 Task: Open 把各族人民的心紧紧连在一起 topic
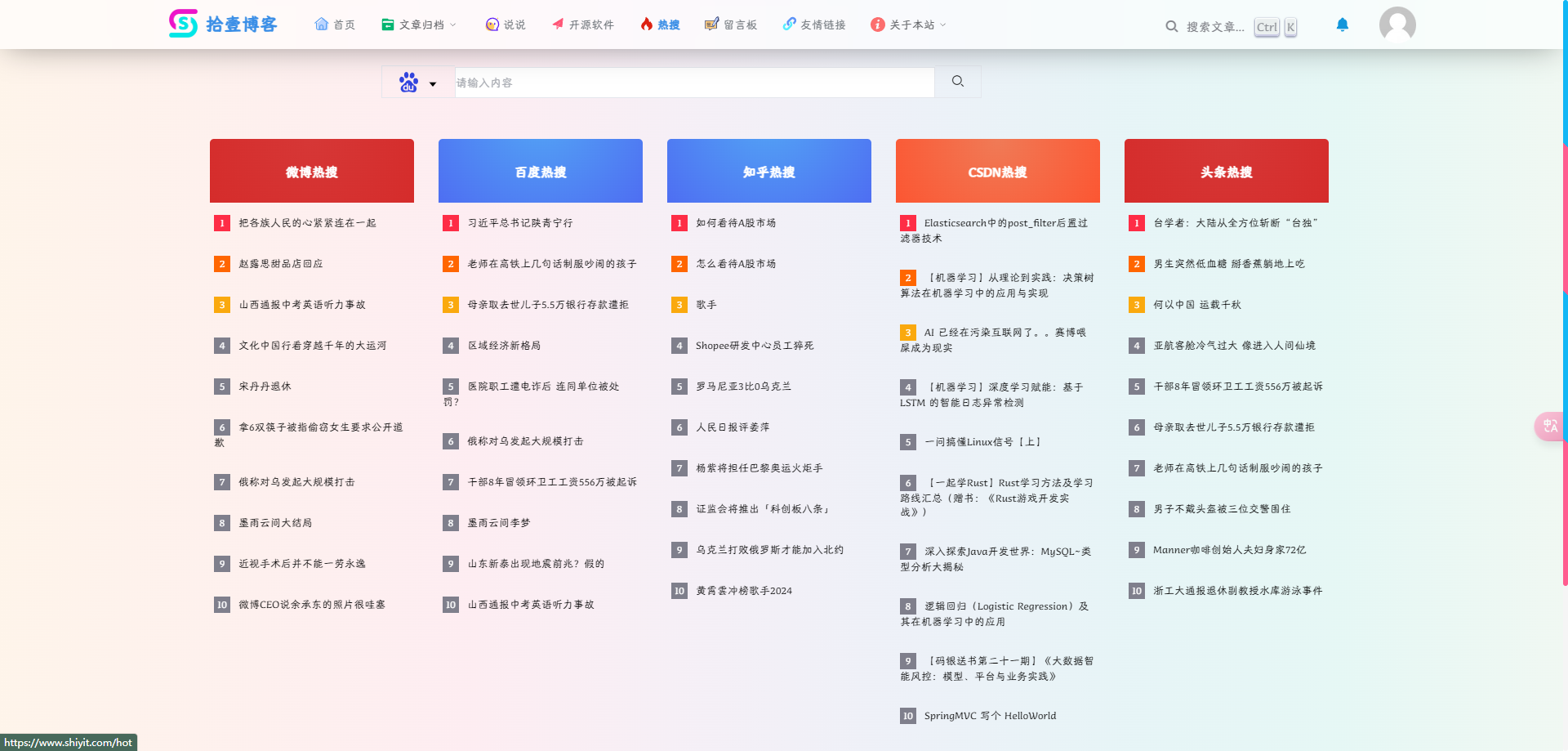(x=307, y=223)
